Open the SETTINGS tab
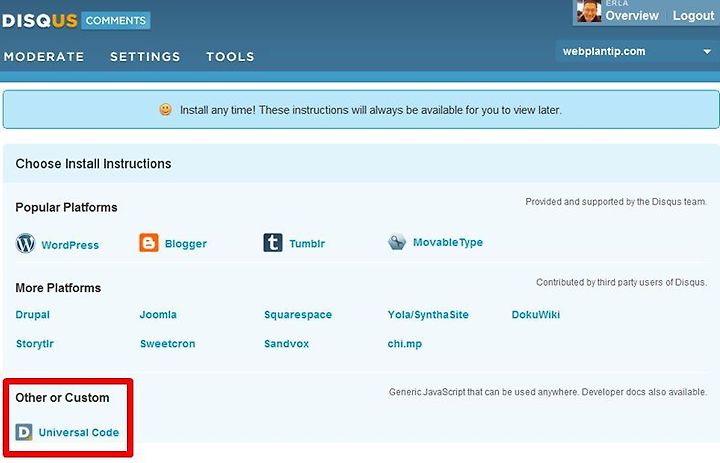 [x=145, y=56]
